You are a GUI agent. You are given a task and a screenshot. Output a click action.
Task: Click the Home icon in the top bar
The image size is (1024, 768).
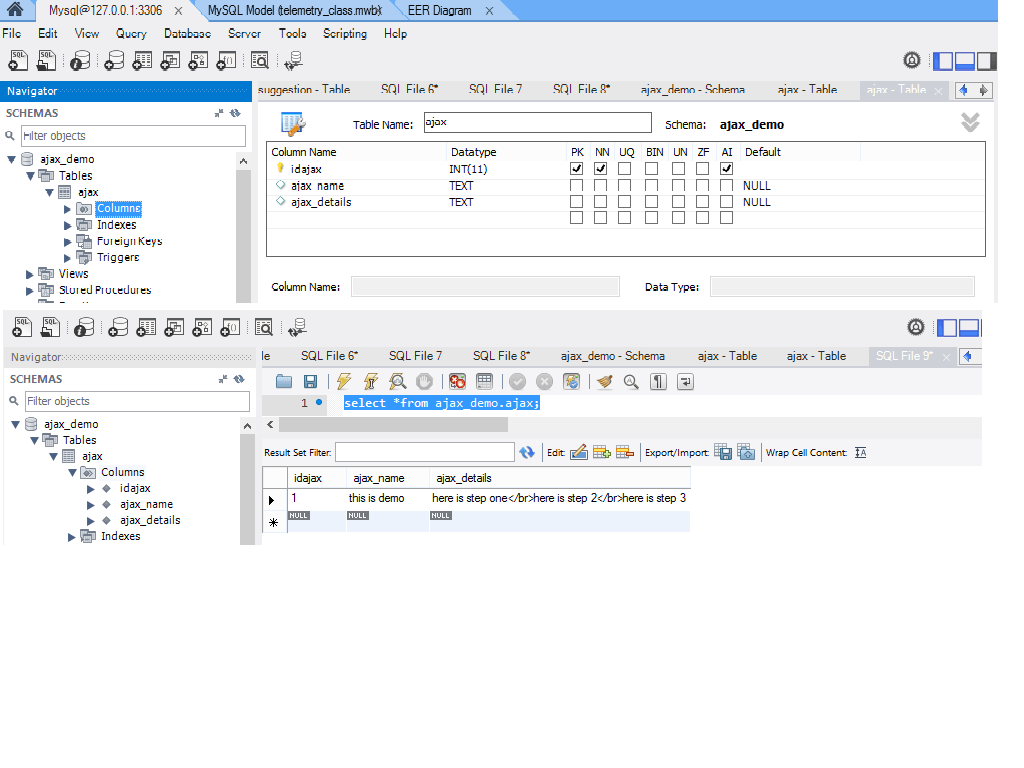(x=15, y=10)
